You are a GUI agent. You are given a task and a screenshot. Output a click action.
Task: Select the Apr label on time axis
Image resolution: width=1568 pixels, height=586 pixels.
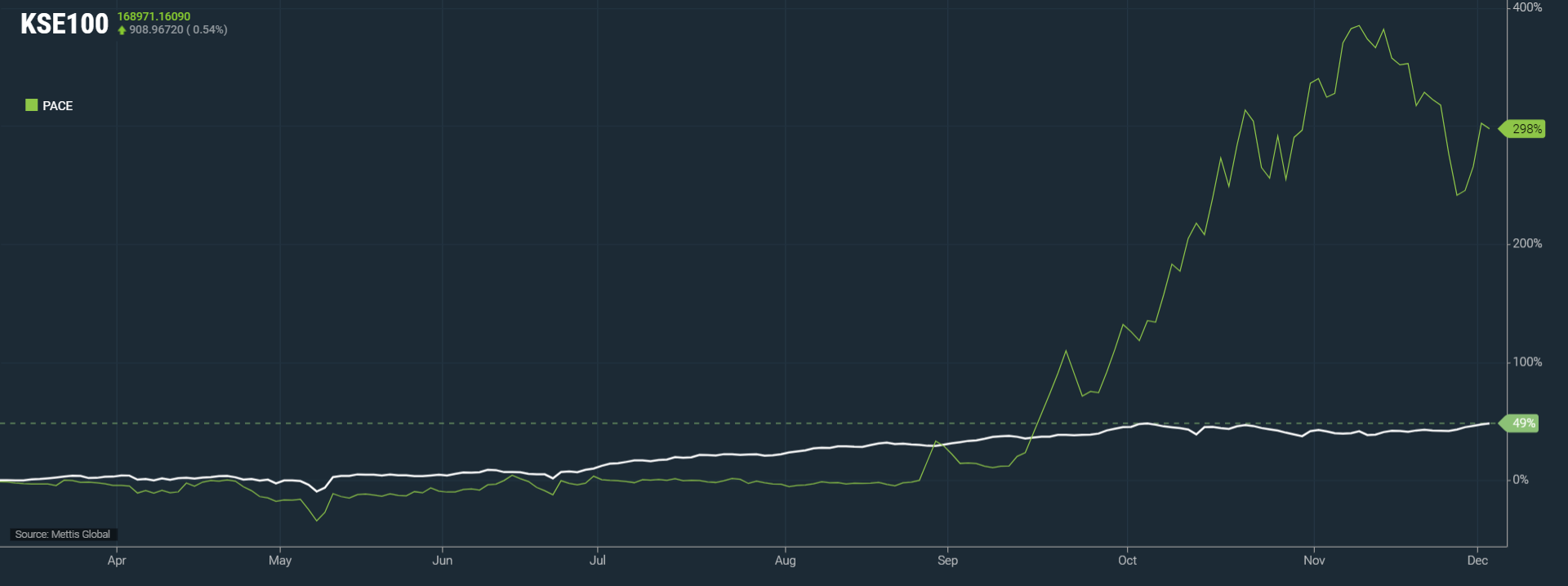(x=117, y=561)
